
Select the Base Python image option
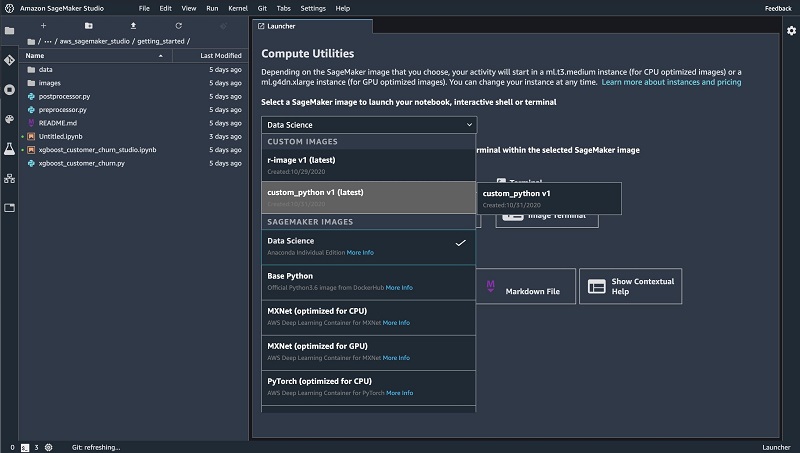pyautogui.click(x=368, y=282)
